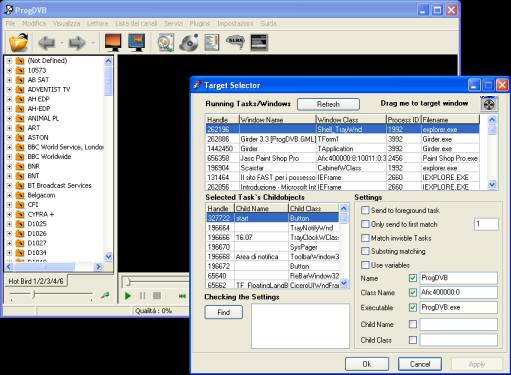Click channel tree scroll down arrow
This screenshot has width=511, height=375.
tap(108, 257)
